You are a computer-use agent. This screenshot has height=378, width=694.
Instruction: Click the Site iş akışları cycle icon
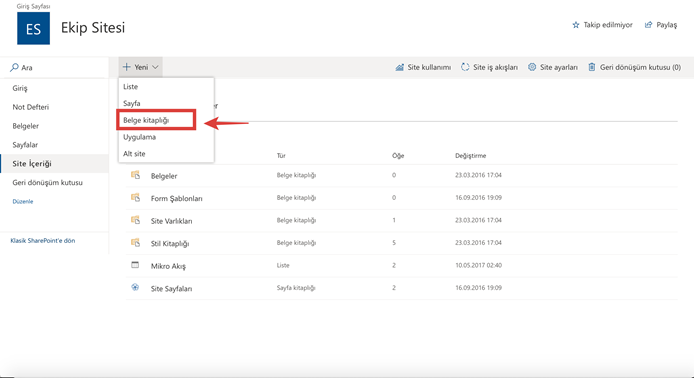pos(465,67)
